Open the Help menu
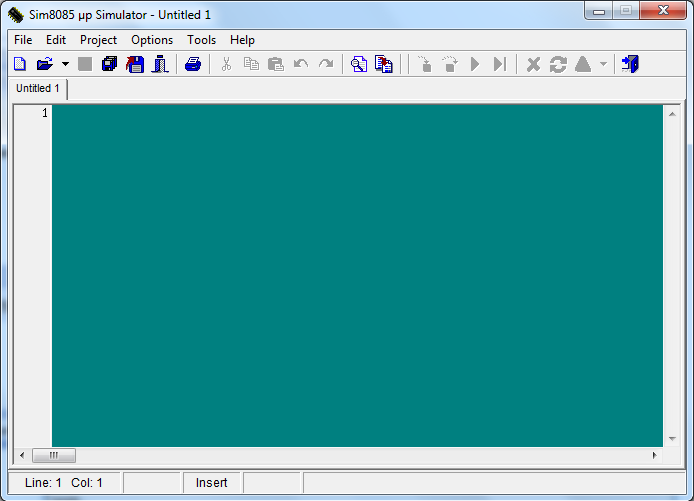Image resolution: width=694 pixels, height=501 pixels. pyautogui.click(x=242, y=40)
